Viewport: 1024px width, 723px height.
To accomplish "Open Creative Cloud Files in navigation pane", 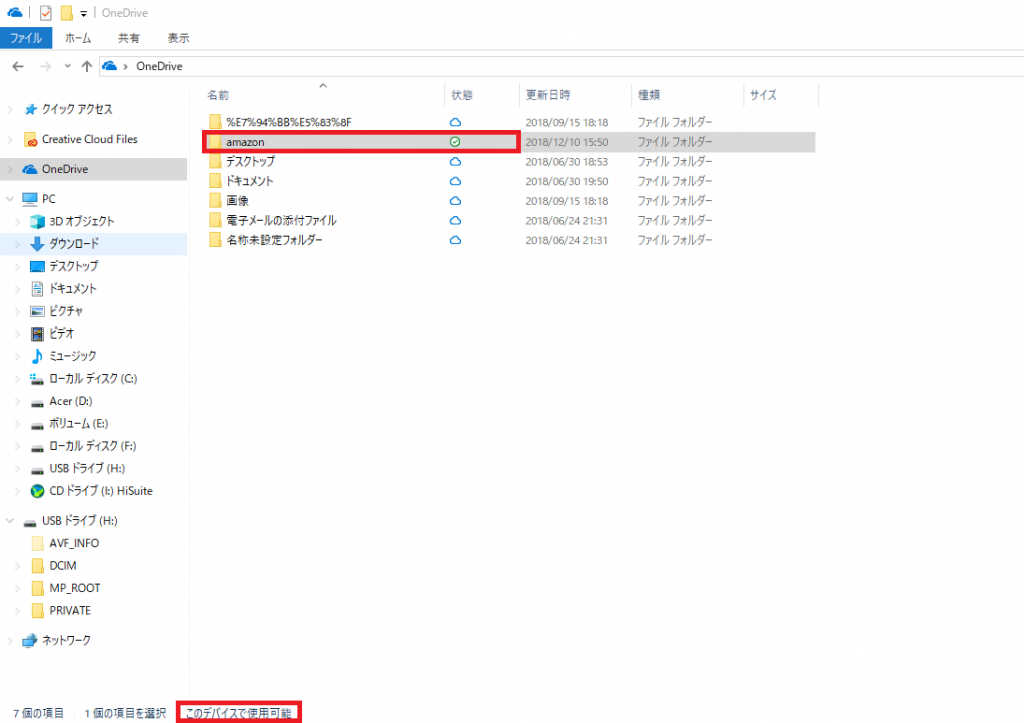I will [x=89, y=139].
